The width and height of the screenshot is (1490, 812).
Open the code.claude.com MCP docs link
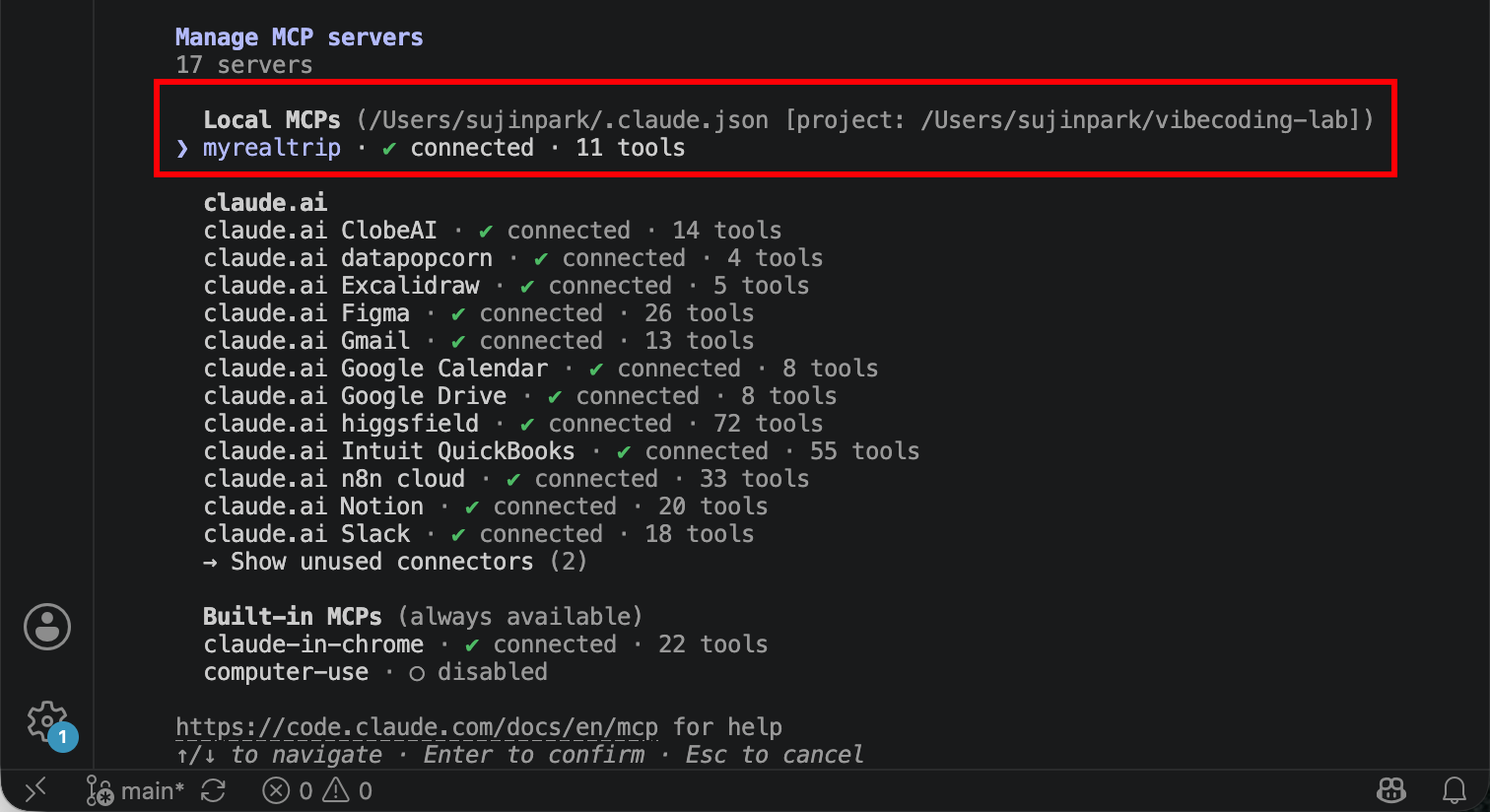coord(417,727)
